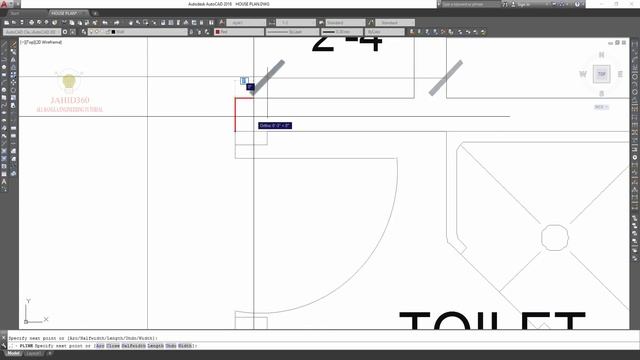
Task: Click the Plot printer icon
Action: tap(31, 22)
